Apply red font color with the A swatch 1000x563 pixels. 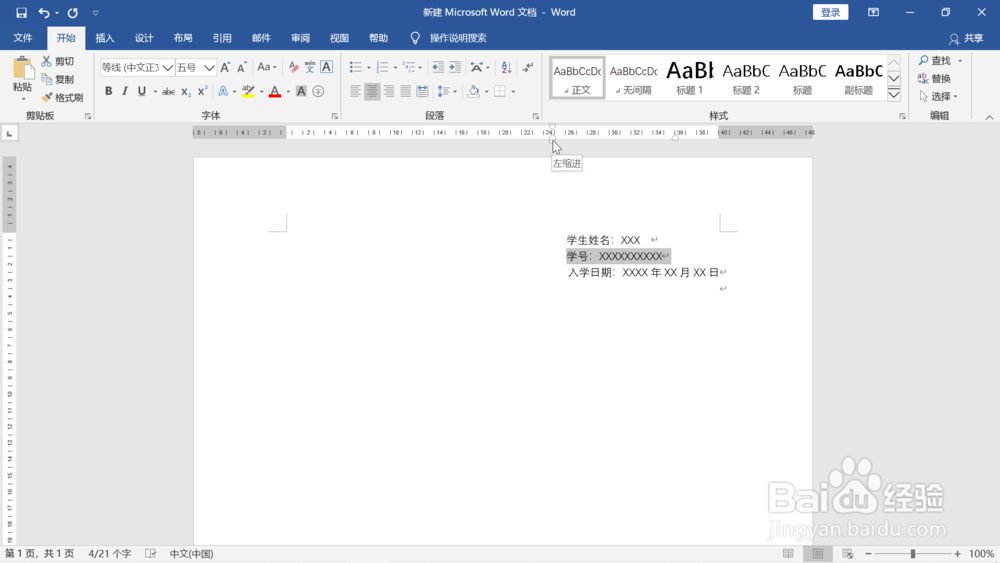click(275, 91)
